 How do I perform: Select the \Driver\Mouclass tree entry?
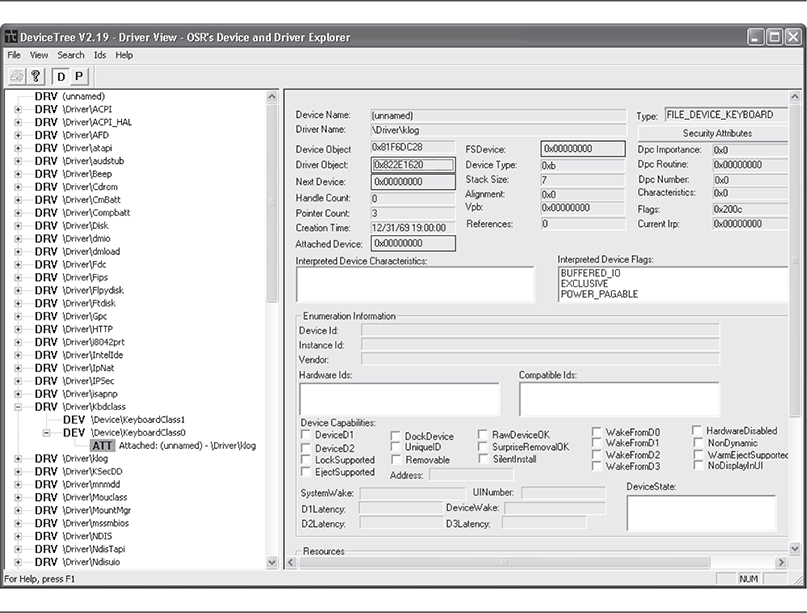(x=95, y=497)
